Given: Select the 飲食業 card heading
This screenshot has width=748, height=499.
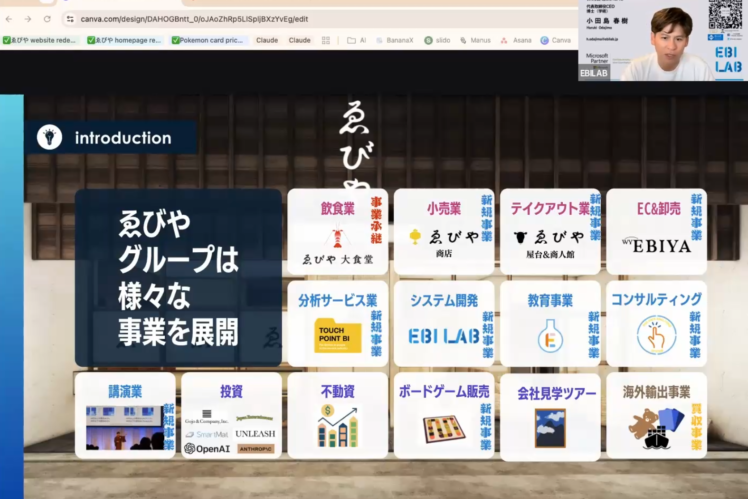Looking at the screenshot, I should [337, 208].
